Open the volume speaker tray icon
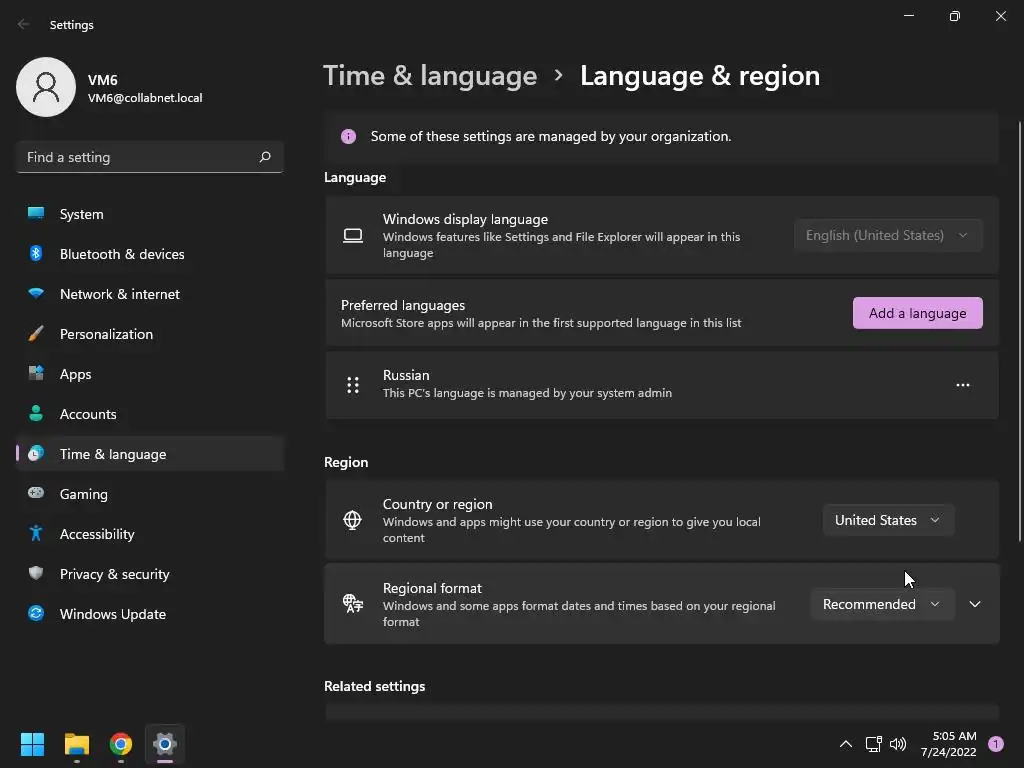1024x768 pixels. 898,744
